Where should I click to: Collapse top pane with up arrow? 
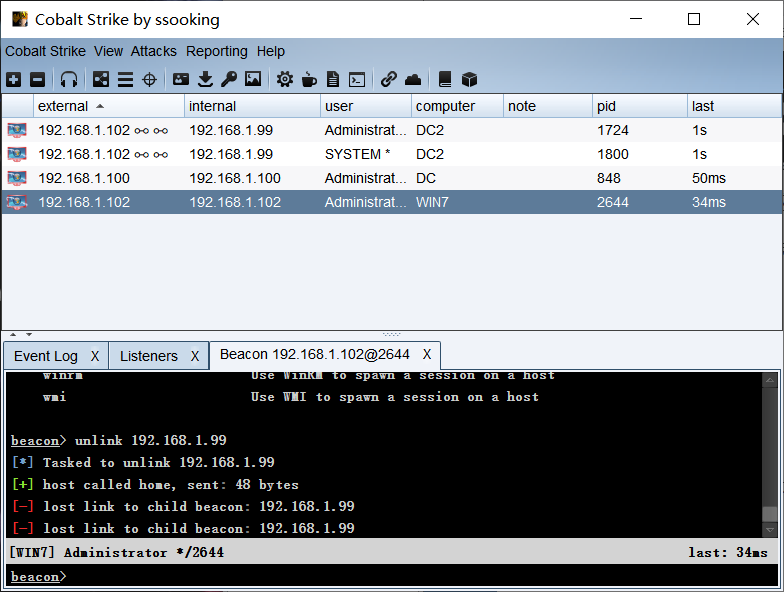[13, 334]
